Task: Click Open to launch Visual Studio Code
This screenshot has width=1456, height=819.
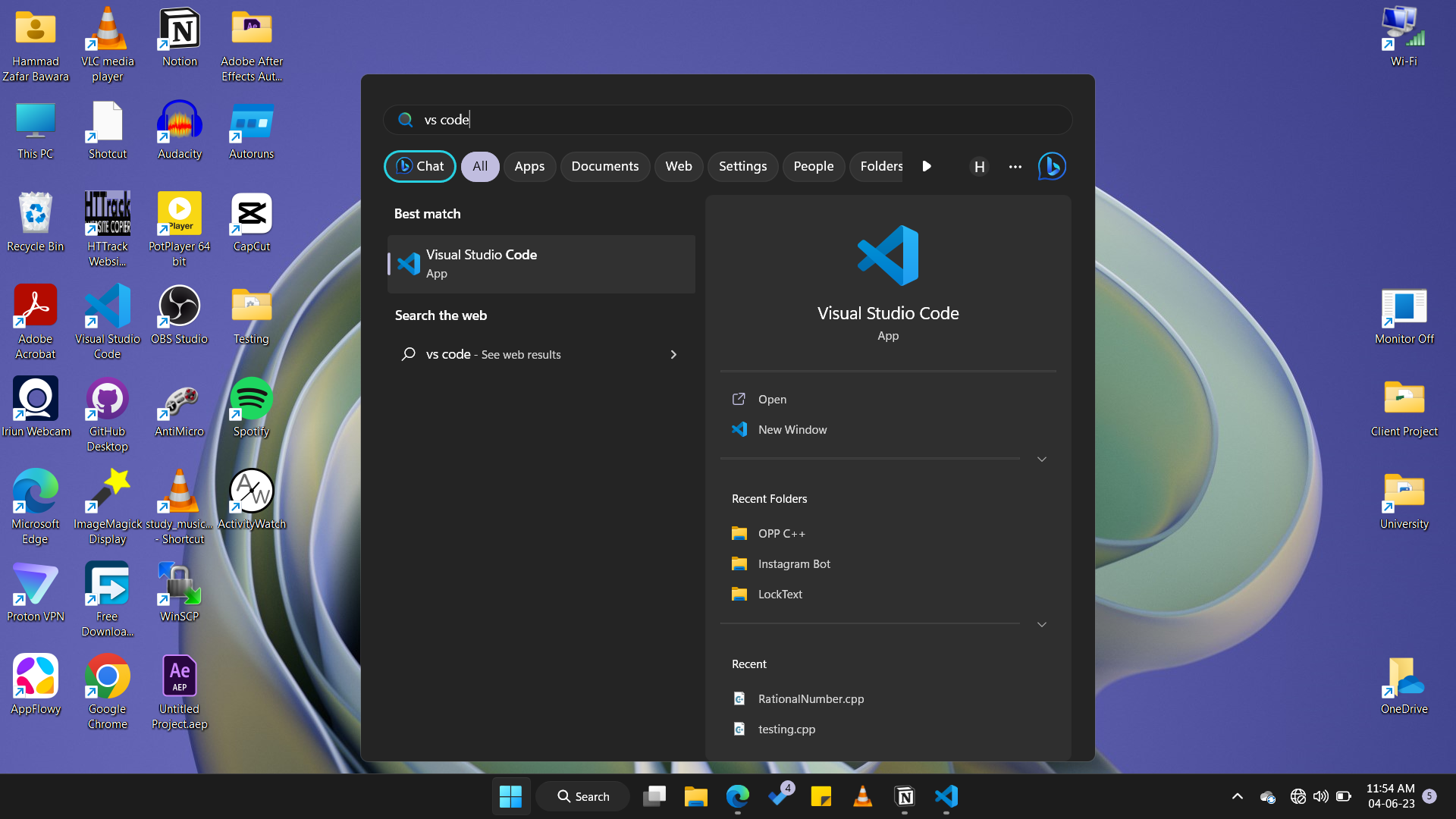Action: pyautogui.click(x=770, y=399)
